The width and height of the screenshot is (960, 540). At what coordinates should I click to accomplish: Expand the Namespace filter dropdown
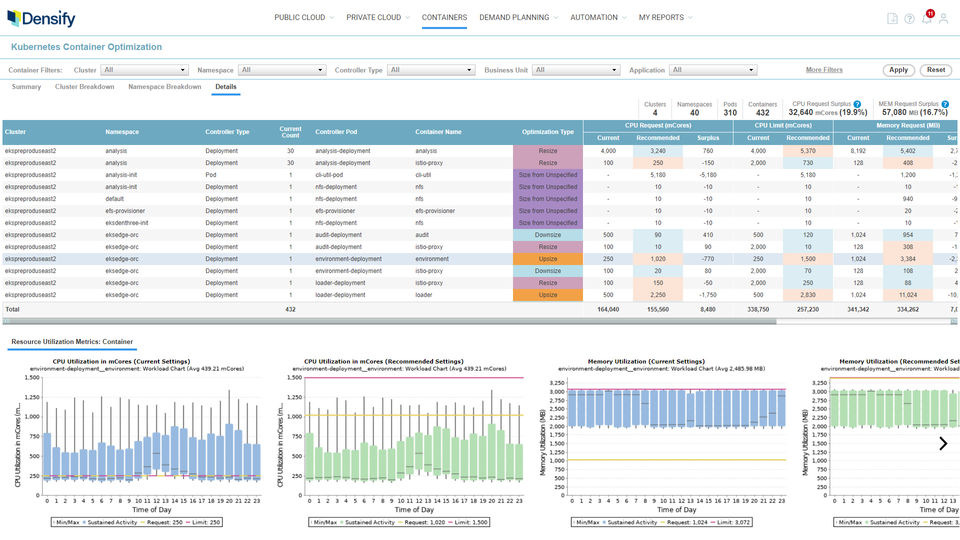[282, 70]
